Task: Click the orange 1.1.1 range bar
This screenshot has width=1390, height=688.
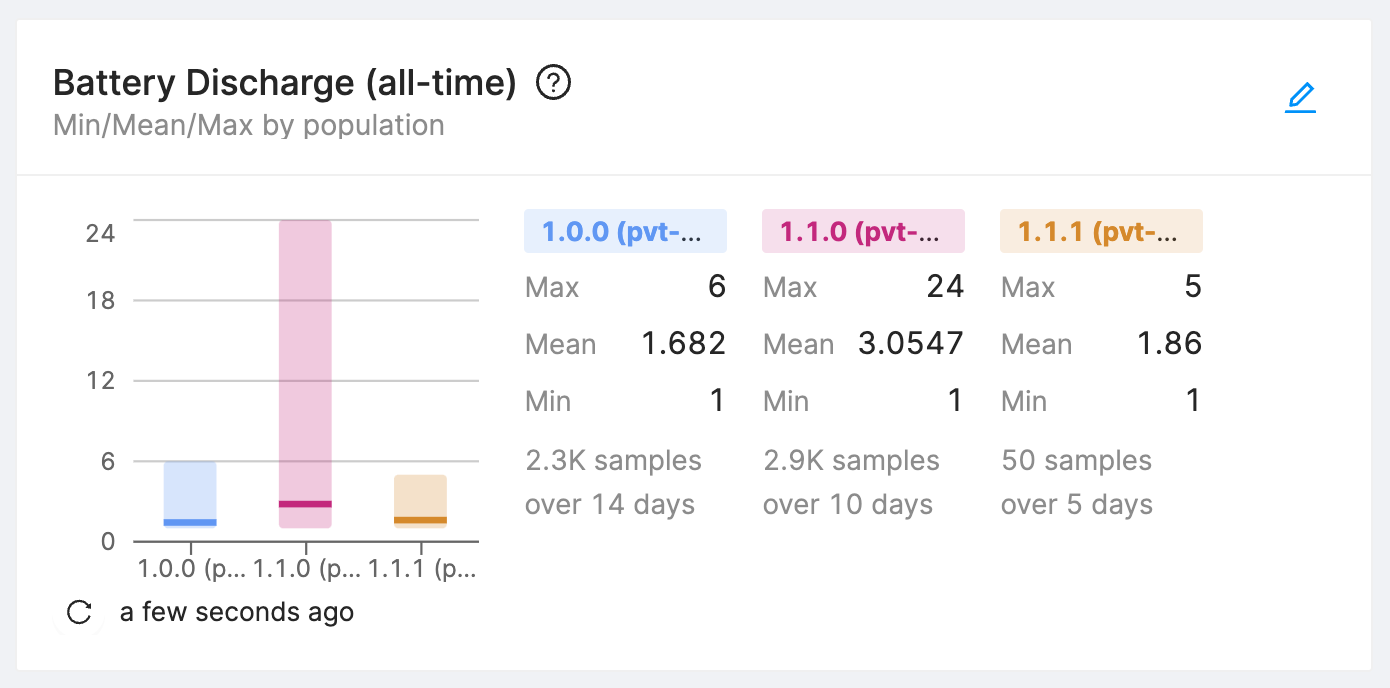Action: coord(420,494)
